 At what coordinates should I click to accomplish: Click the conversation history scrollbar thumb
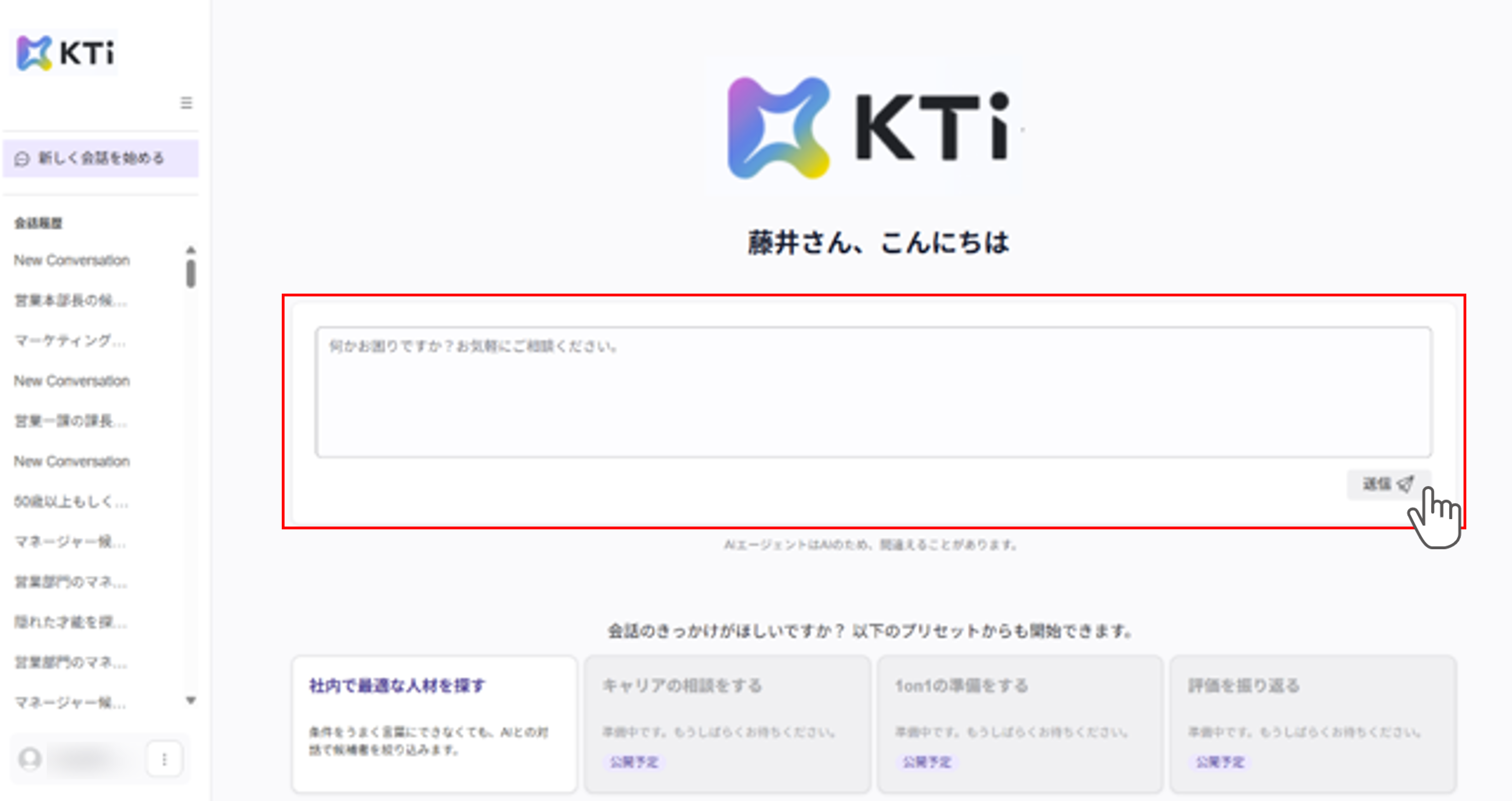pos(191,273)
